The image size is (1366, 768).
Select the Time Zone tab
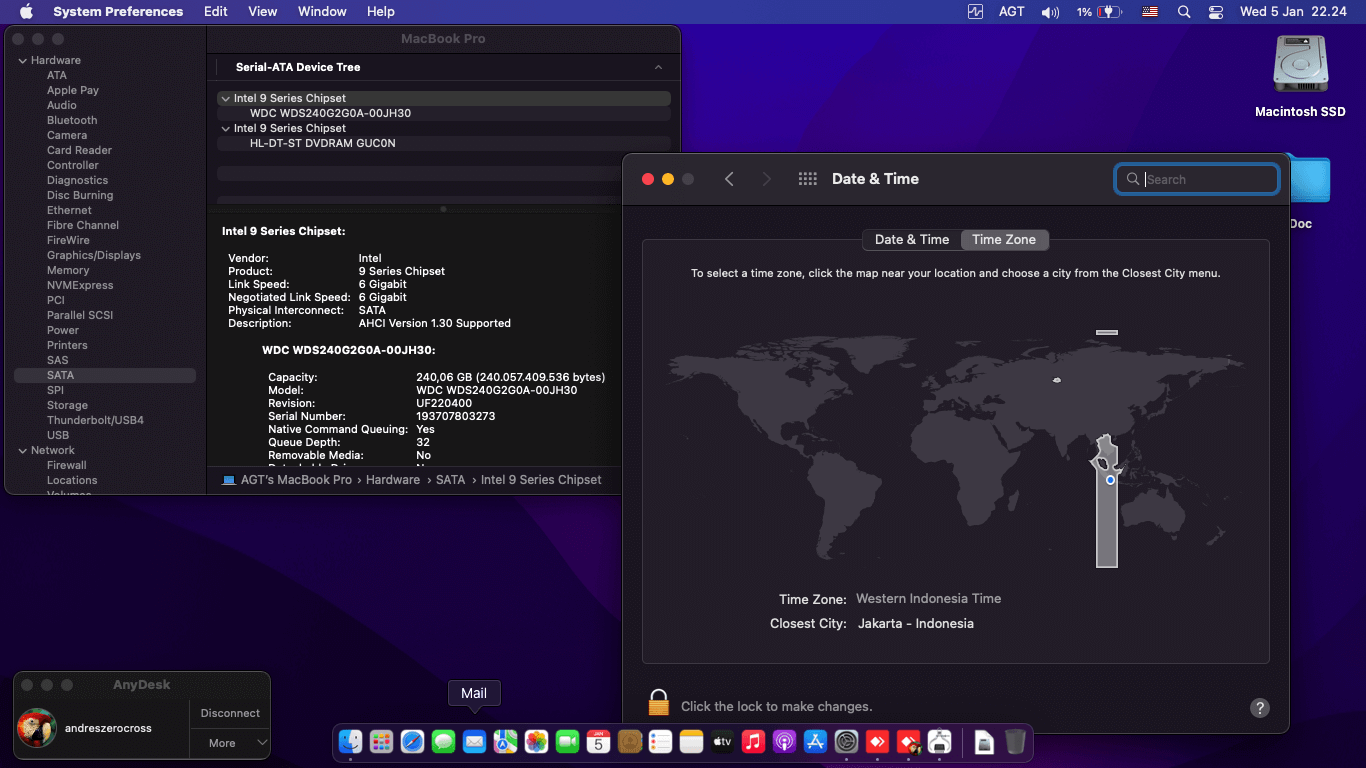tap(1004, 239)
